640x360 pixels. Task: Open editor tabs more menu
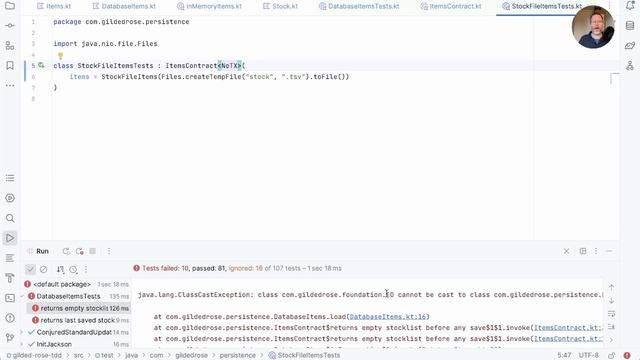pos(609,6)
